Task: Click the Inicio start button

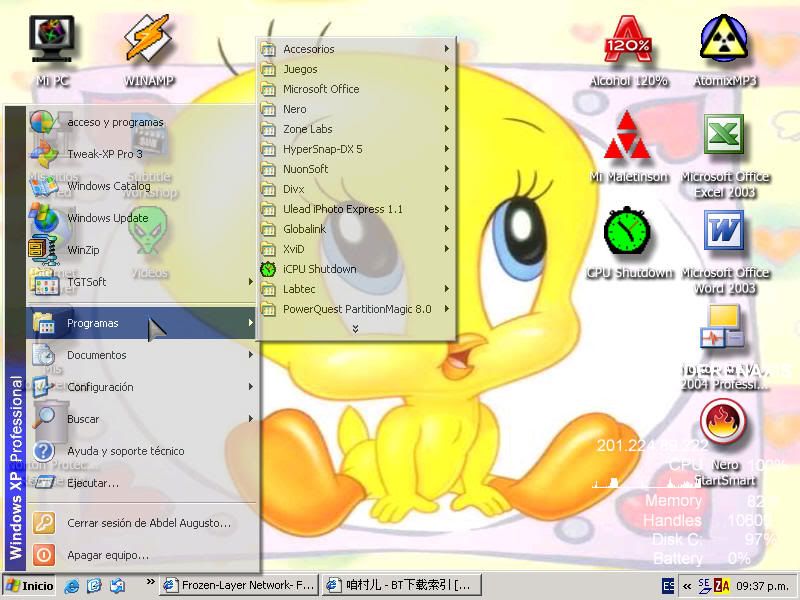Action: (30, 586)
